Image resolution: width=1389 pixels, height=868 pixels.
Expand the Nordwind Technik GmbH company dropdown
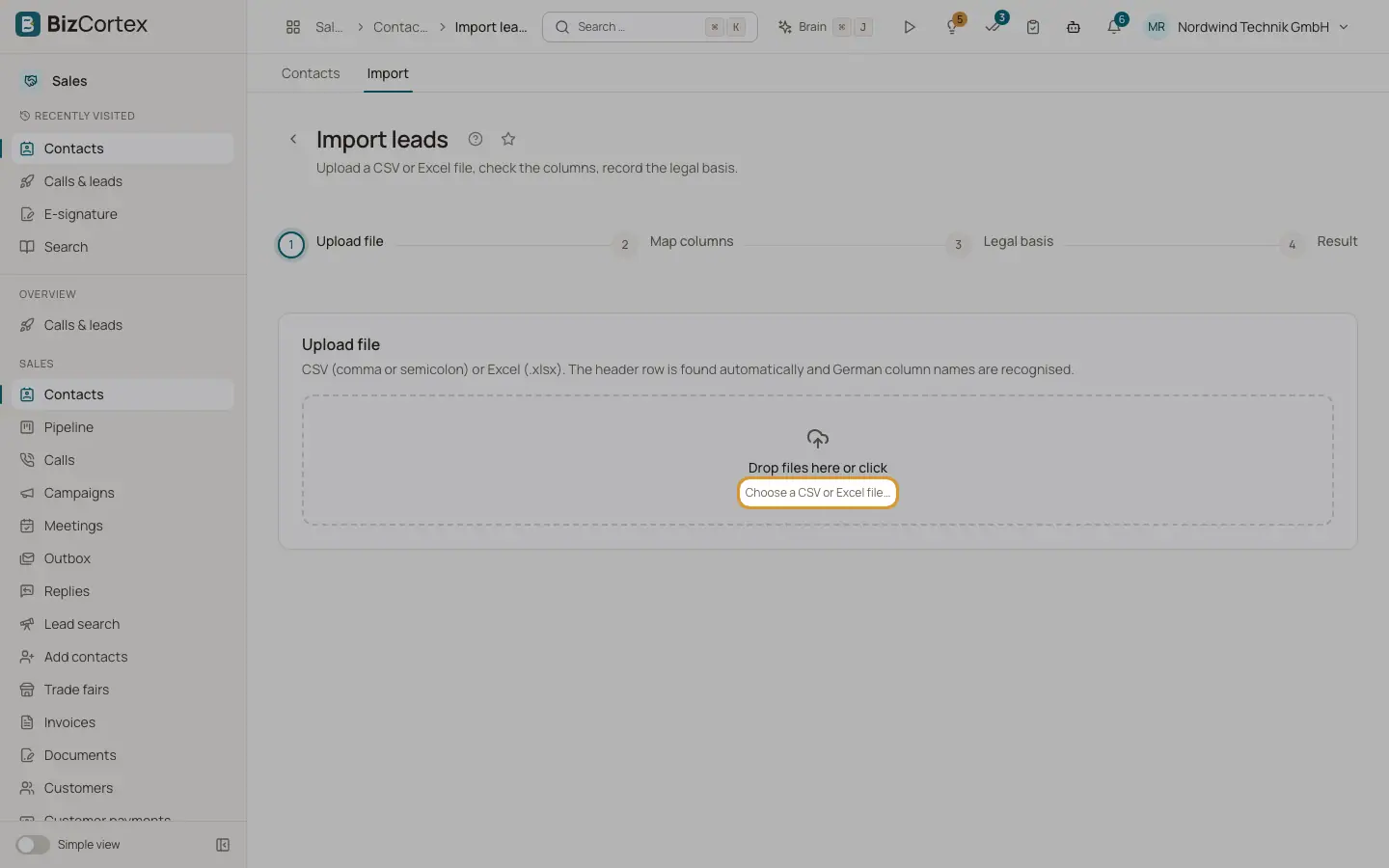1262,27
